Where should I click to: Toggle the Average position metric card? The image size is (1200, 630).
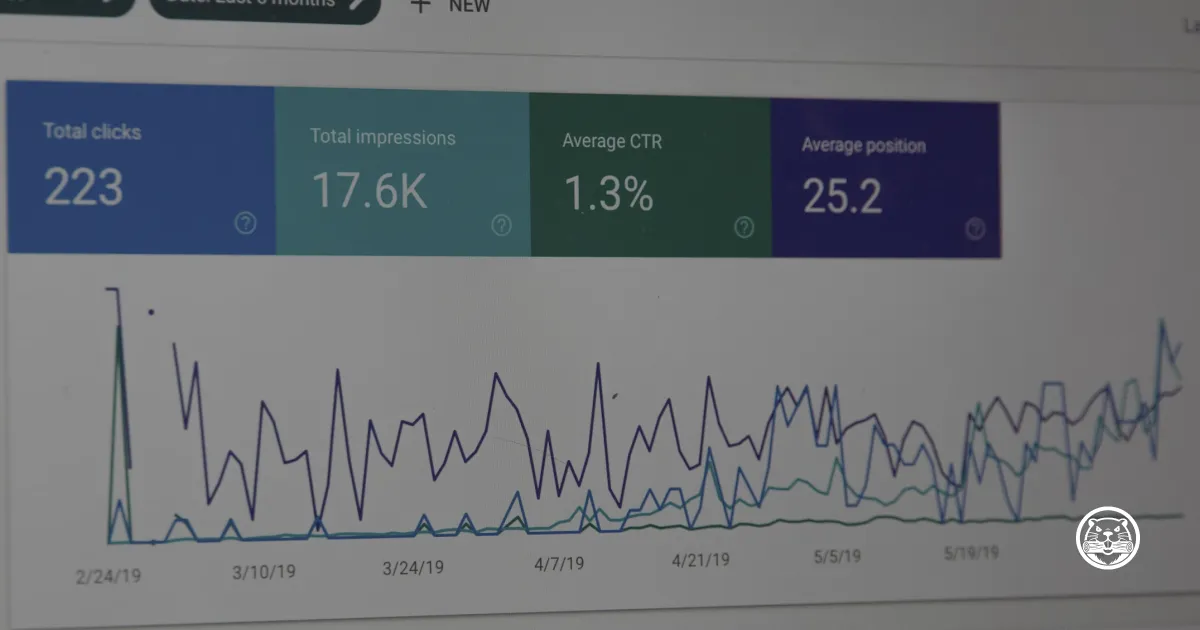[x=885, y=178]
